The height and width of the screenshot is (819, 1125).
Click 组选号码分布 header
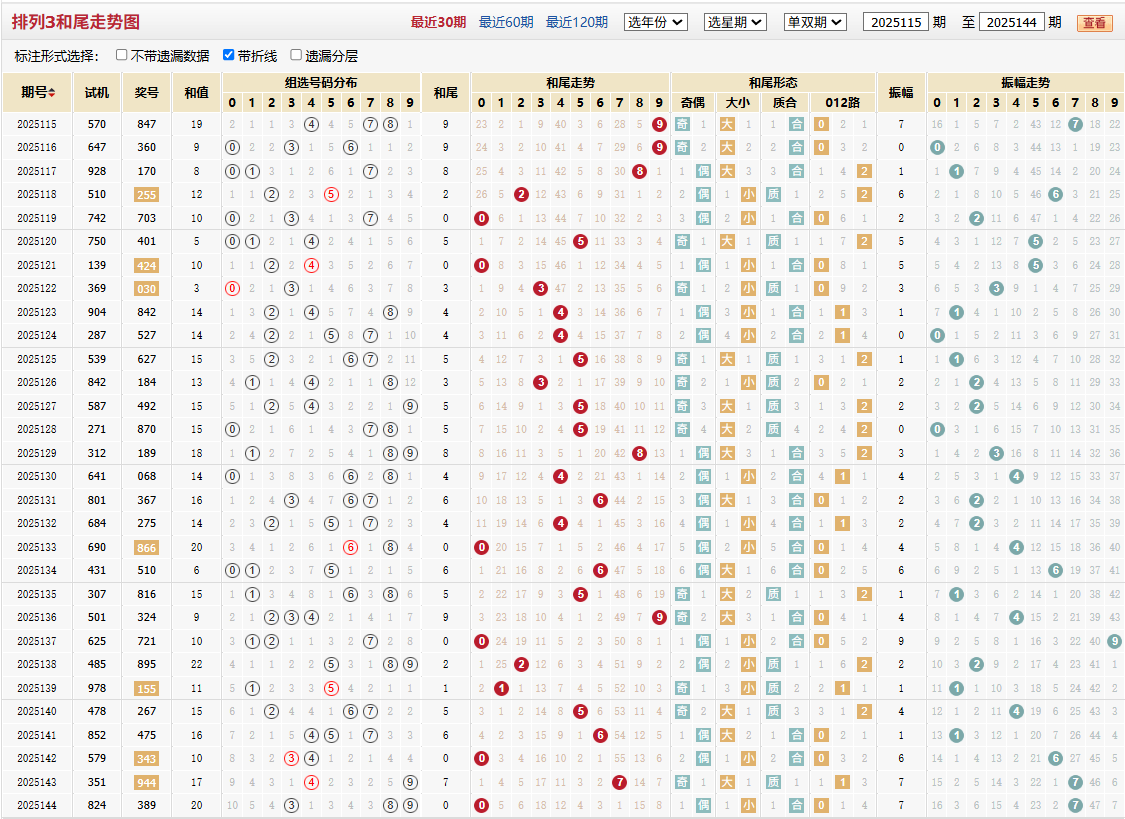pos(321,82)
